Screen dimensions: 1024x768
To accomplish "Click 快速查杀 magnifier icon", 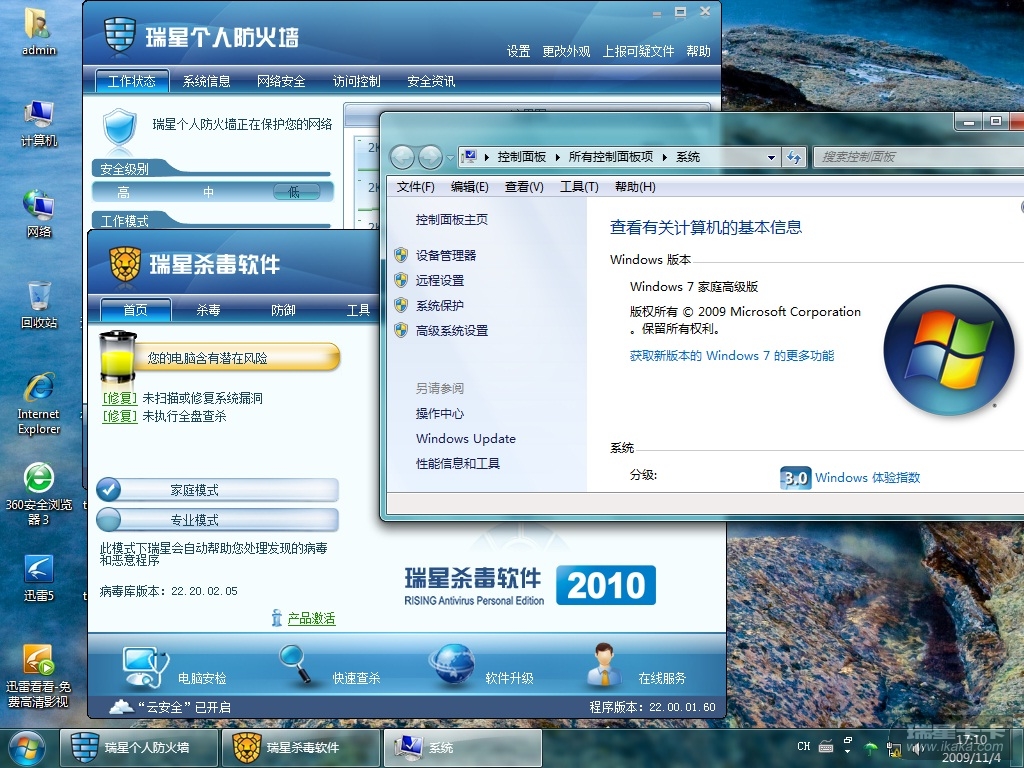I will click(x=295, y=664).
